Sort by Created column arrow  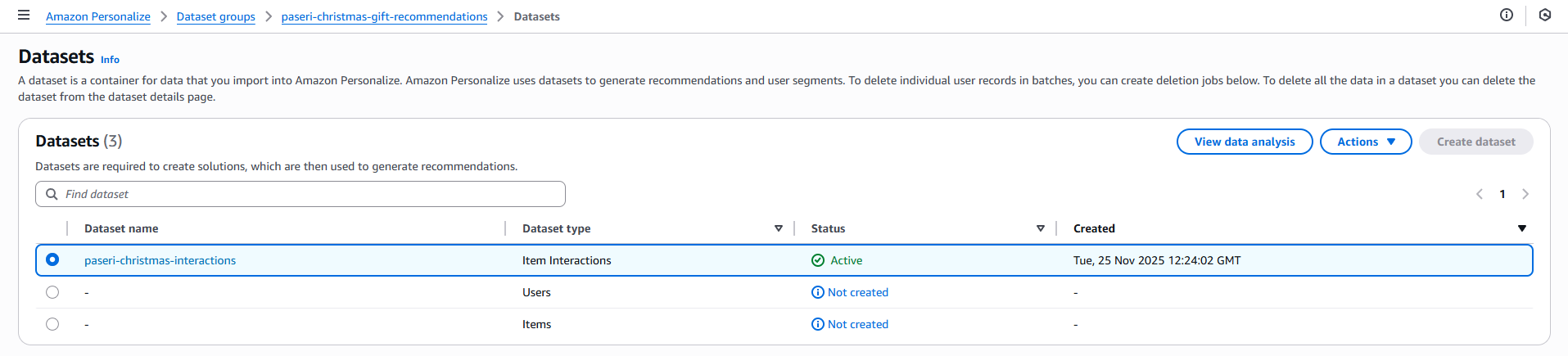[x=1521, y=228]
